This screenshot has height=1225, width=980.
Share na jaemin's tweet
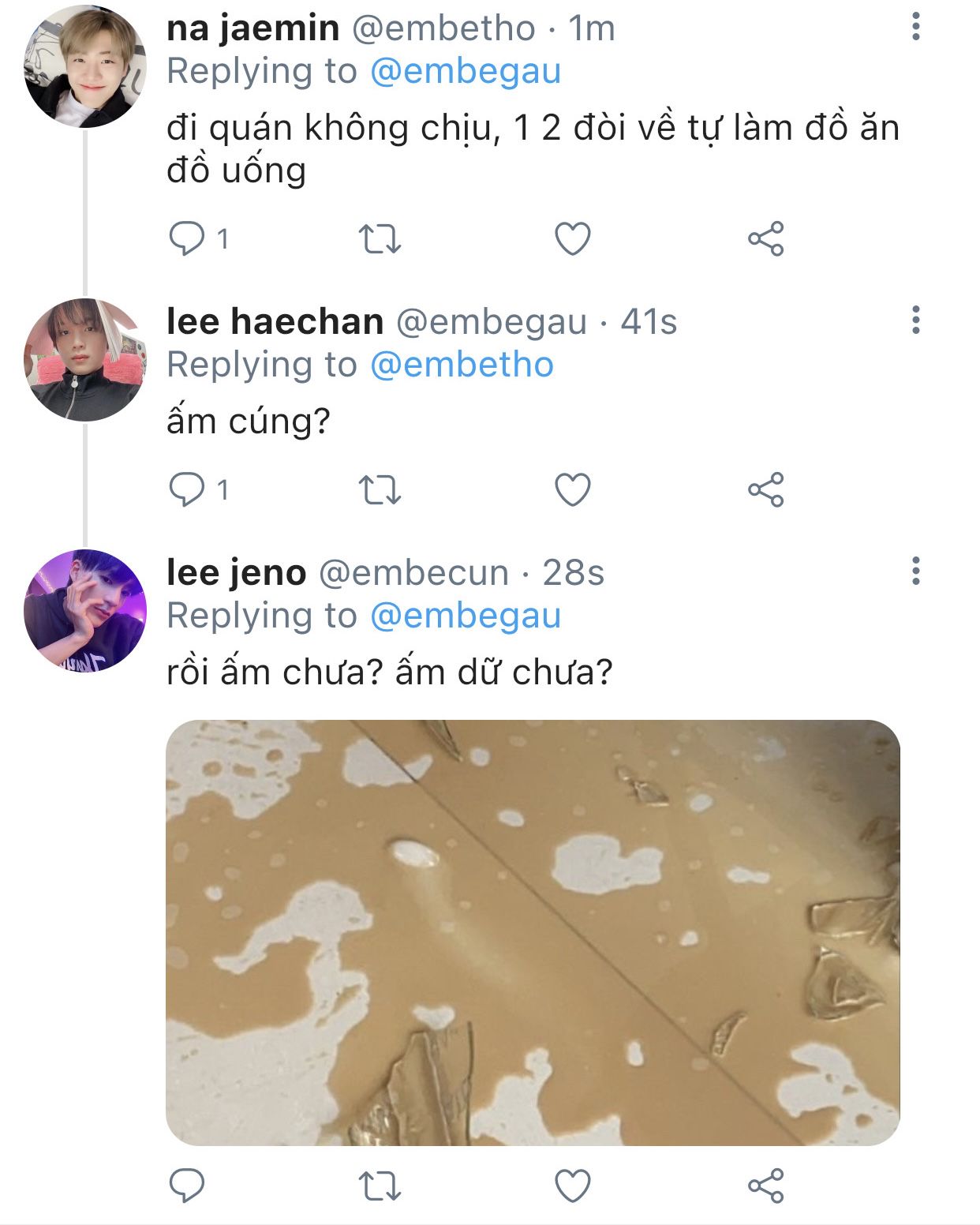pos(765,238)
